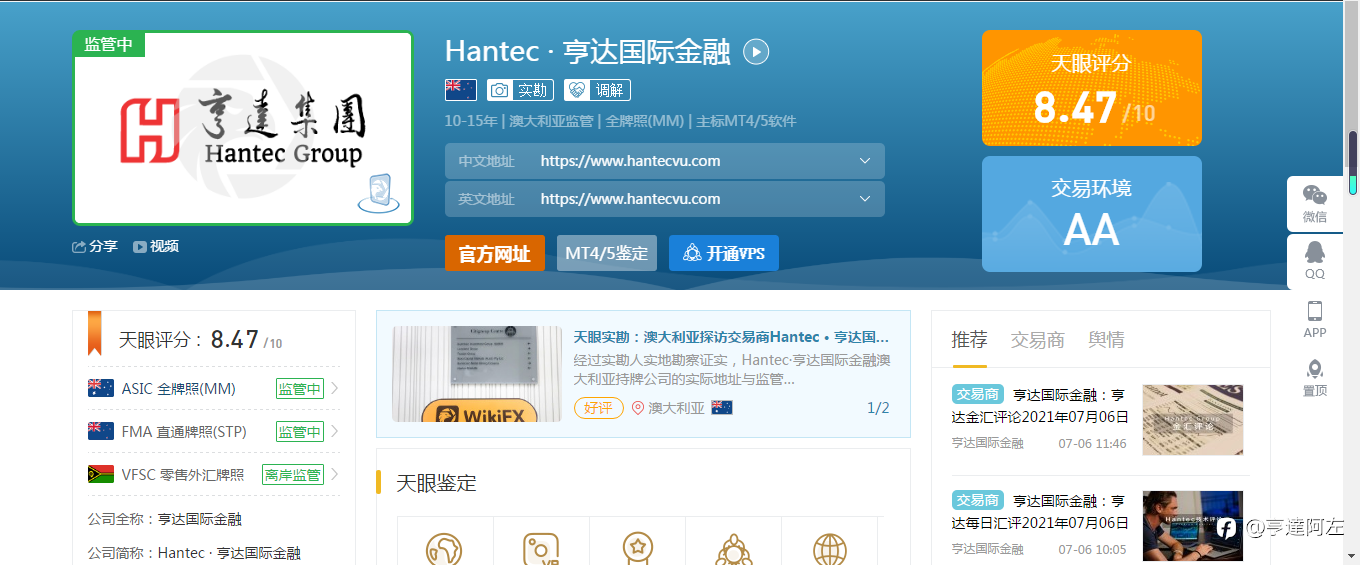Play the video icon beside Hantec title

757,51
